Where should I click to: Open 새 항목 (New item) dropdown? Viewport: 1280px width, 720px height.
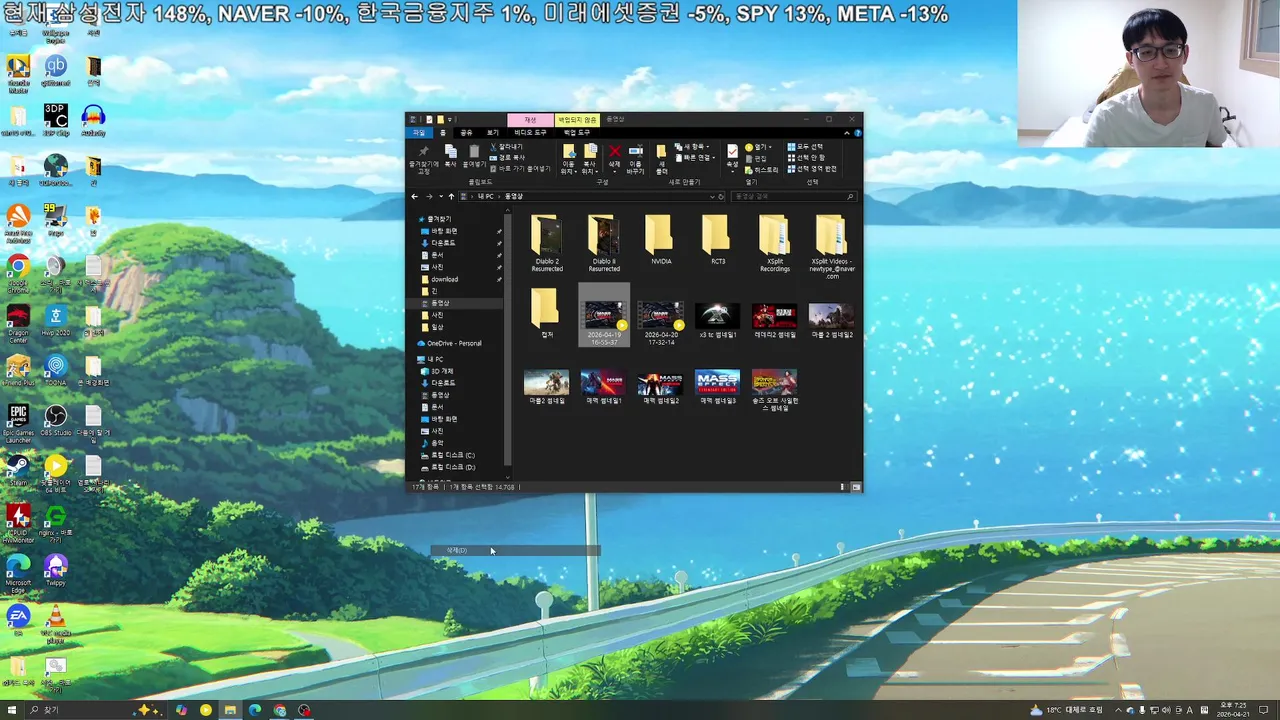pyautogui.click(x=692, y=147)
